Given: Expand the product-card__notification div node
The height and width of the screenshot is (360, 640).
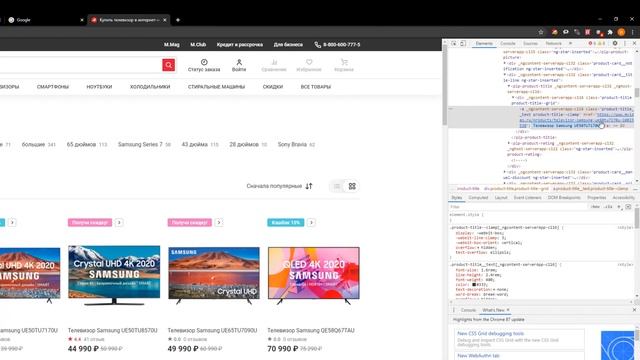Looking at the screenshot, I should pyautogui.click(x=504, y=63).
